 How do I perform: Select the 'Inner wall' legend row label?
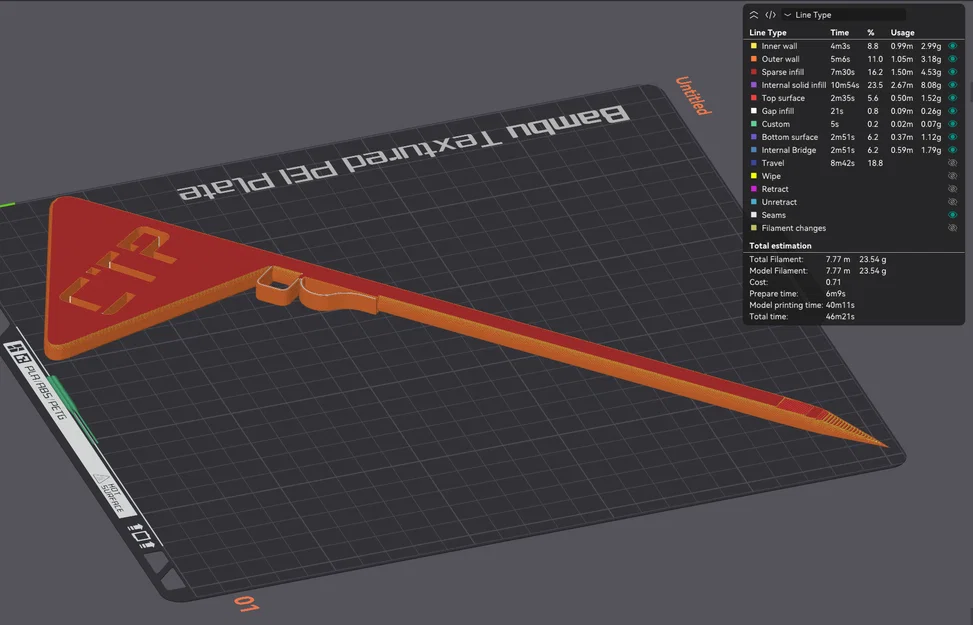779,46
